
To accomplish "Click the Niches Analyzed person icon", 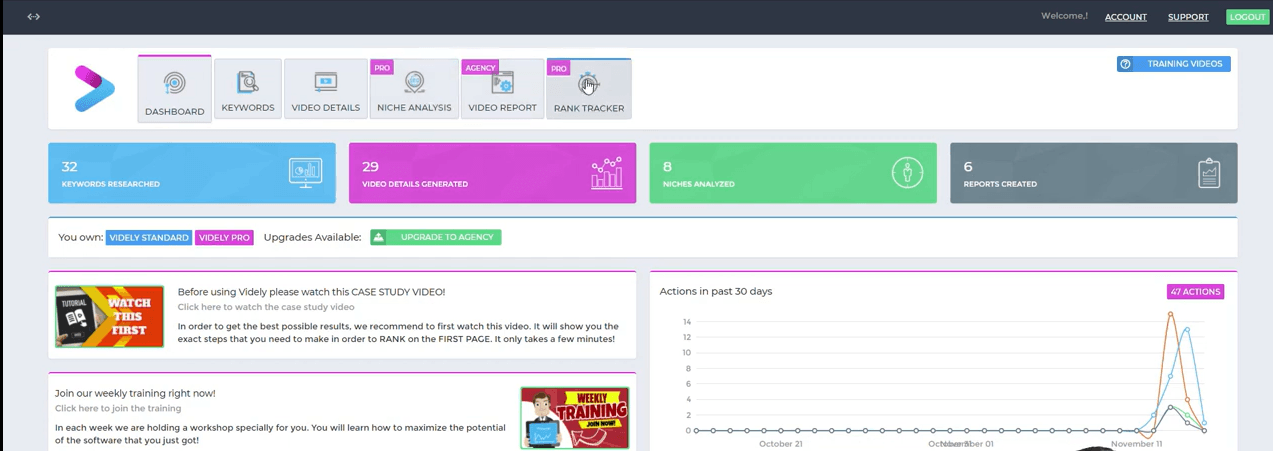I will [907, 173].
